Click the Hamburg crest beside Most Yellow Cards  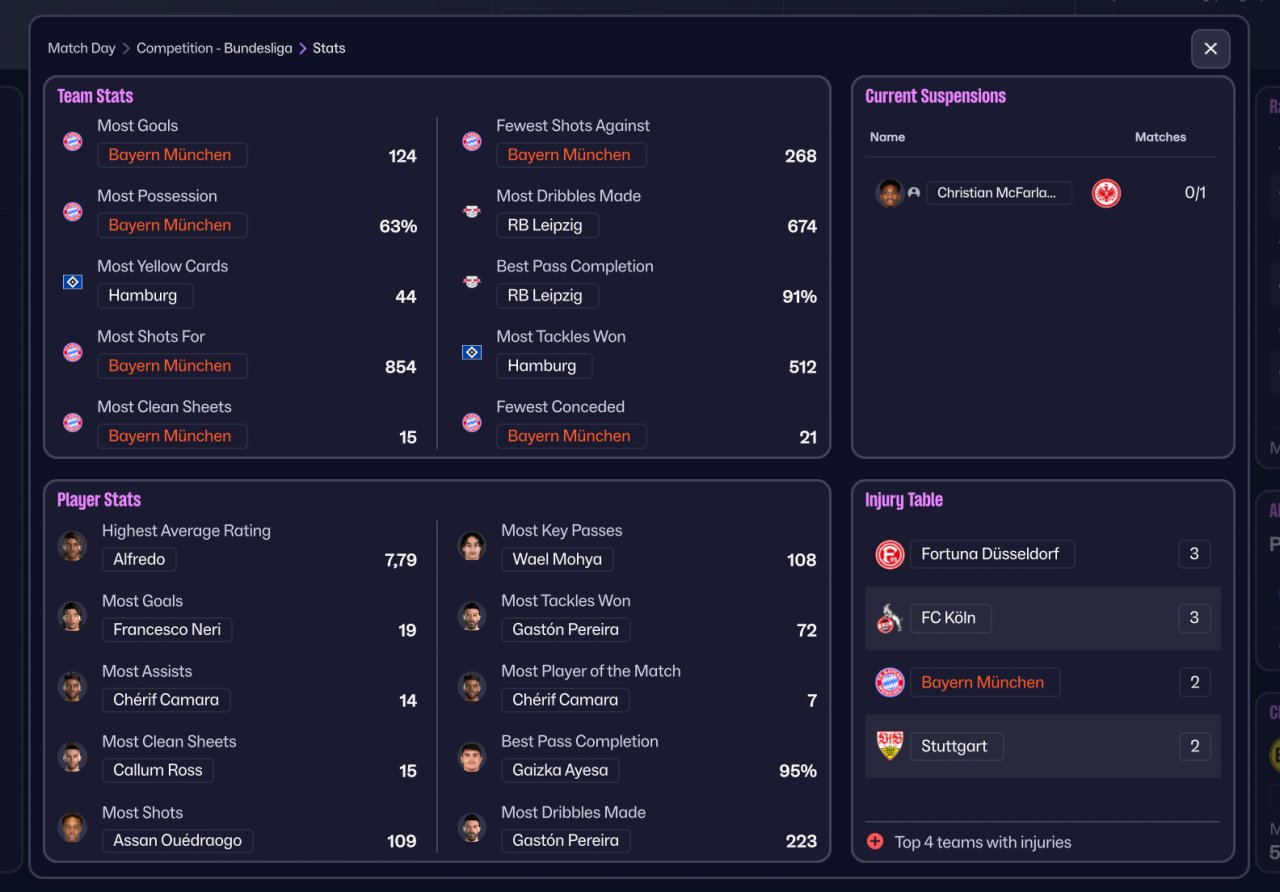click(x=73, y=282)
